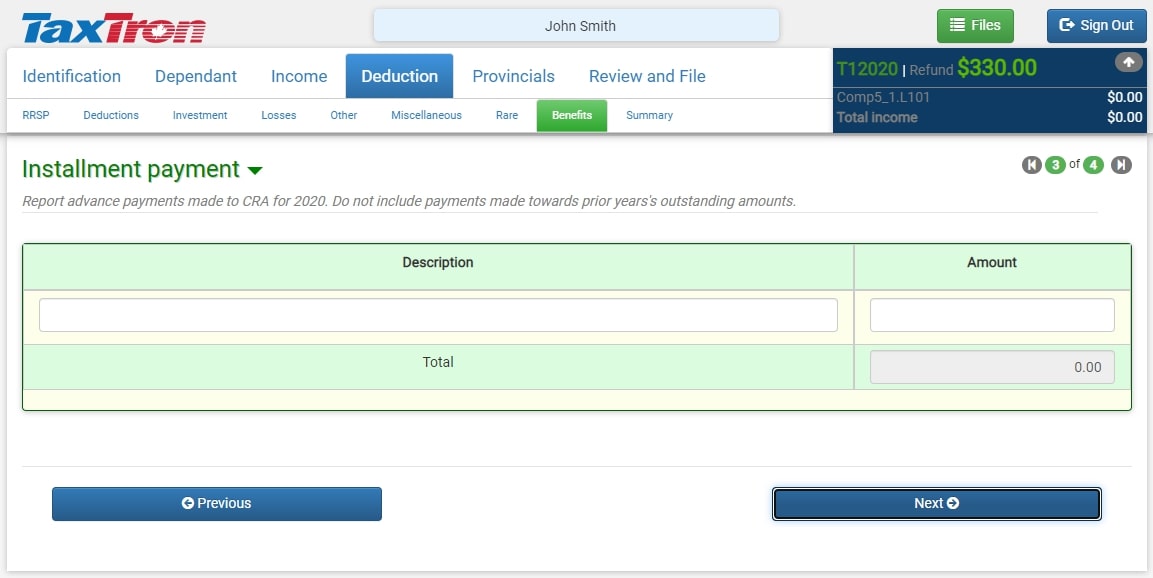Click the collapse up-arrow icon in refund panel
Image resolution: width=1153 pixels, height=578 pixels.
(x=1128, y=63)
